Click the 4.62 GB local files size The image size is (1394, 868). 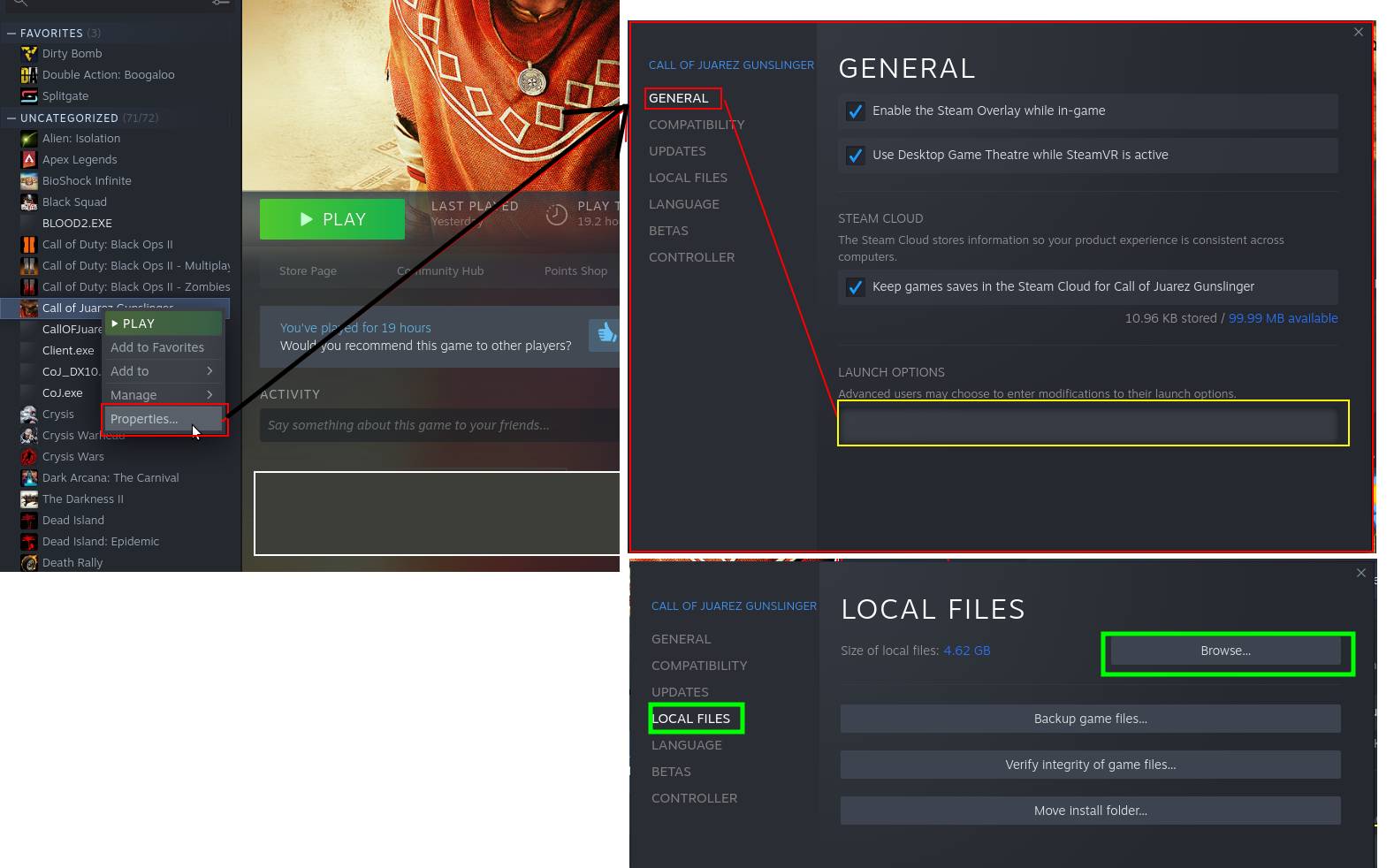pos(966,651)
